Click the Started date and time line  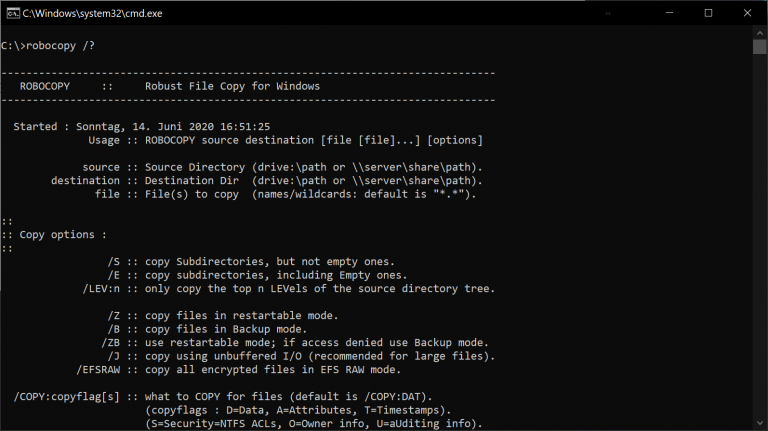point(142,127)
